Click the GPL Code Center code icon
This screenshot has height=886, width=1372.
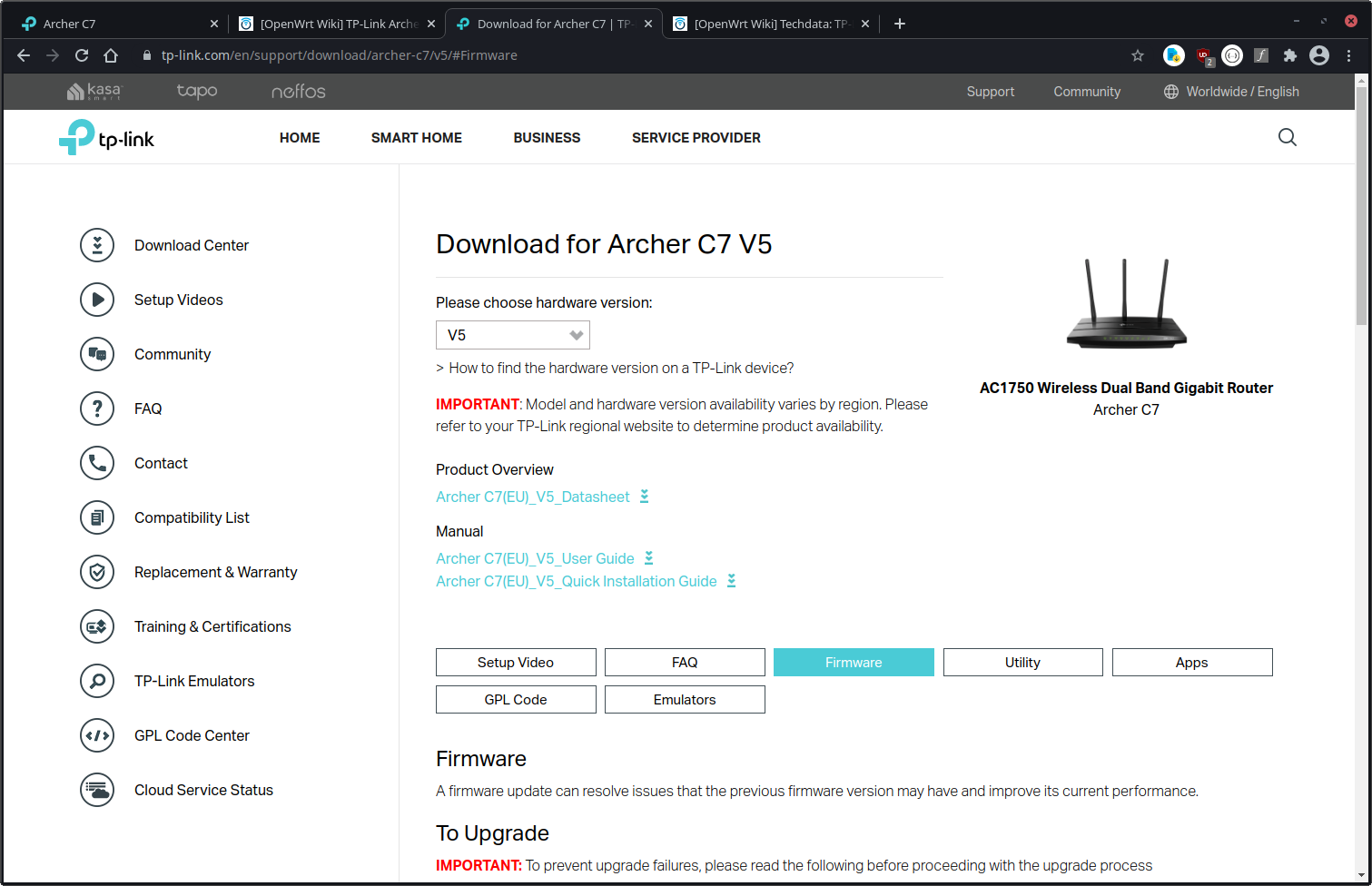click(x=97, y=735)
